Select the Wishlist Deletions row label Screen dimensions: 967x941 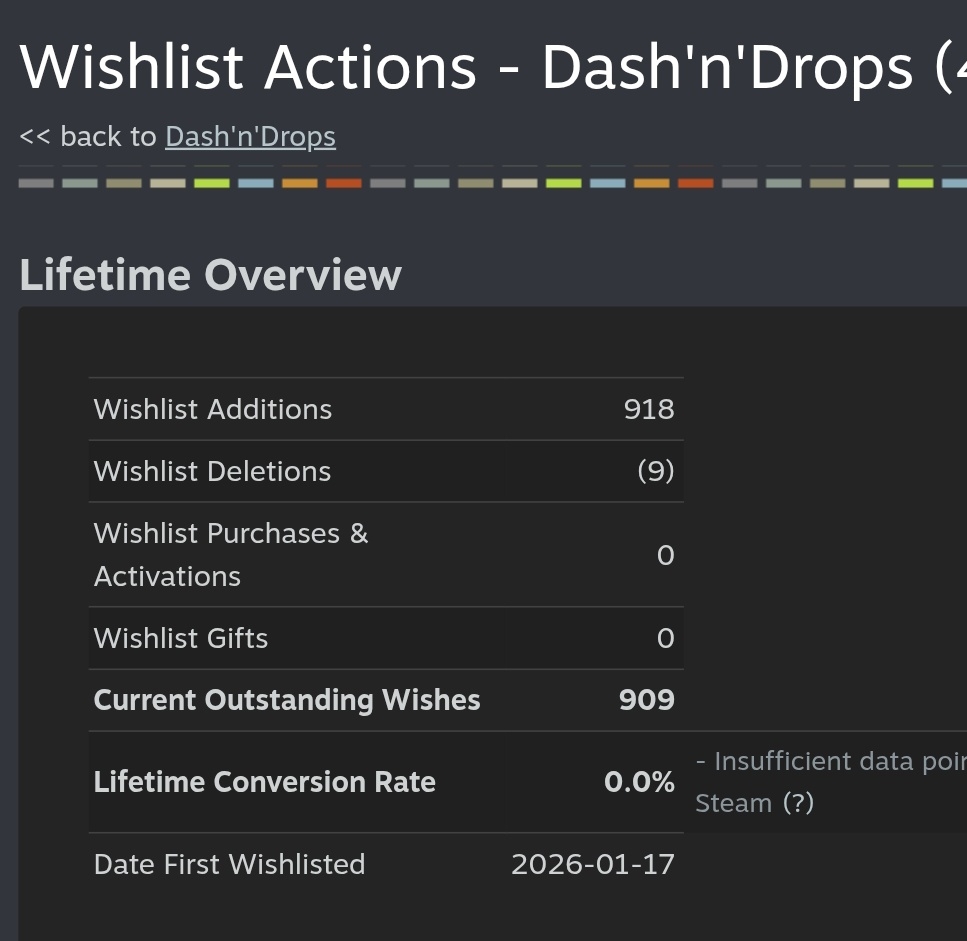(x=212, y=472)
